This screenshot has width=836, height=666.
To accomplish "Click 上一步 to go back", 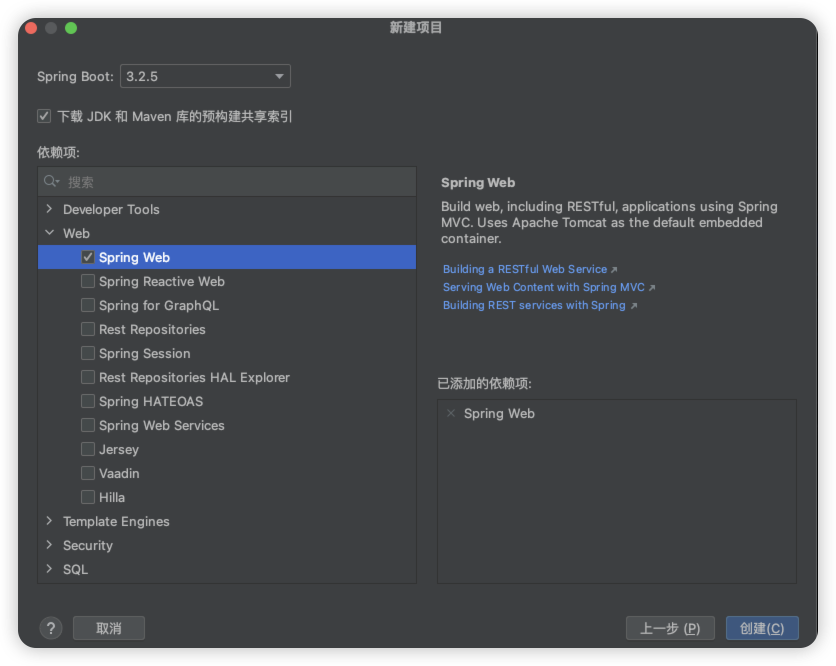I will [670, 628].
